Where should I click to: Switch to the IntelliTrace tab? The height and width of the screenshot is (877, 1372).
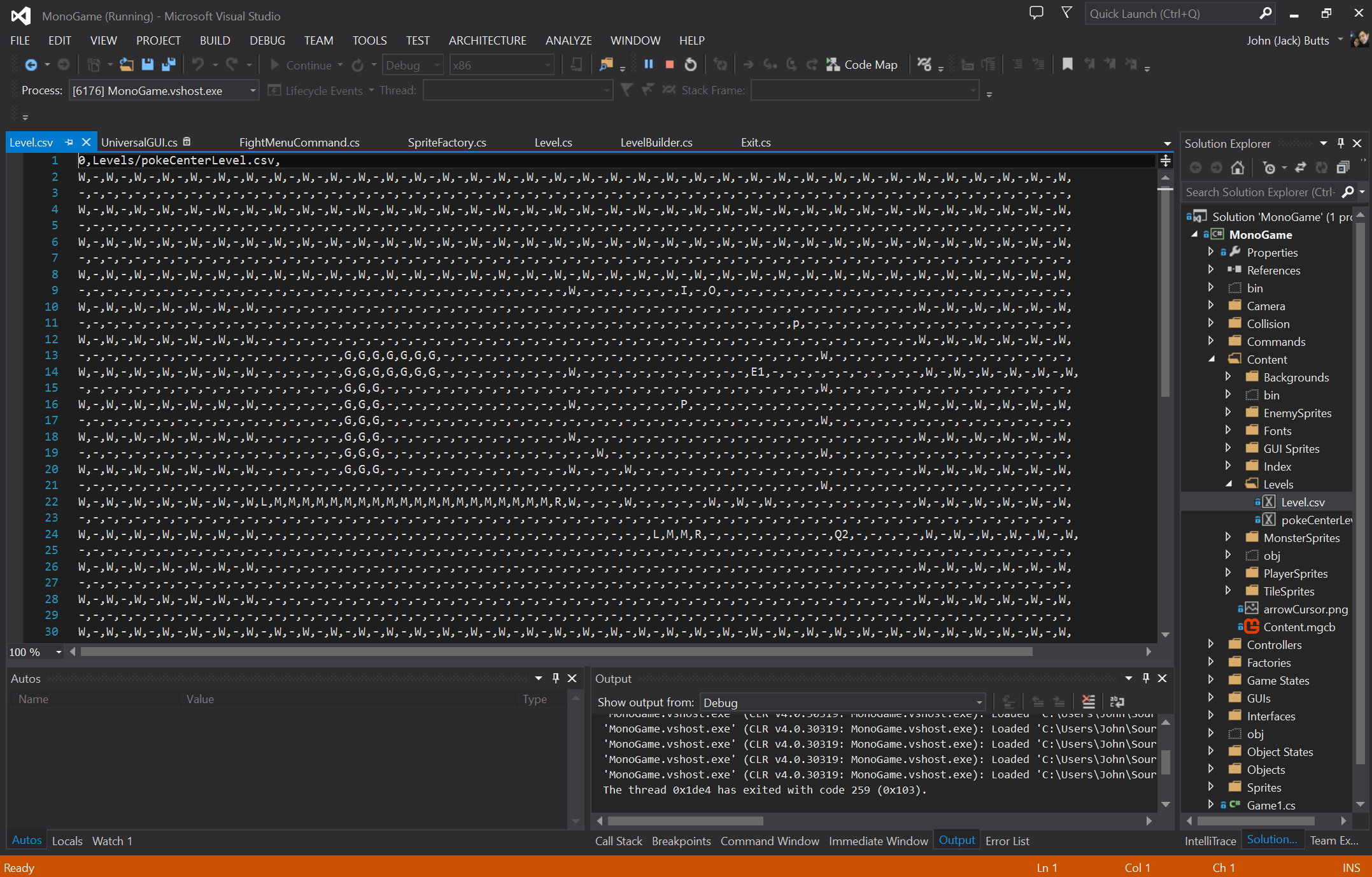[x=1210, y=841]
